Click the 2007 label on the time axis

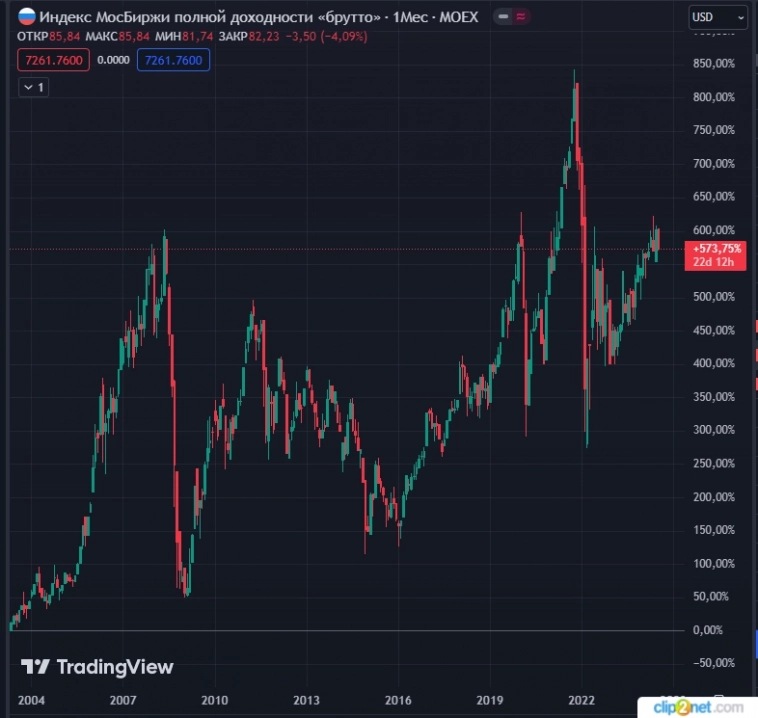pos(123,700)
